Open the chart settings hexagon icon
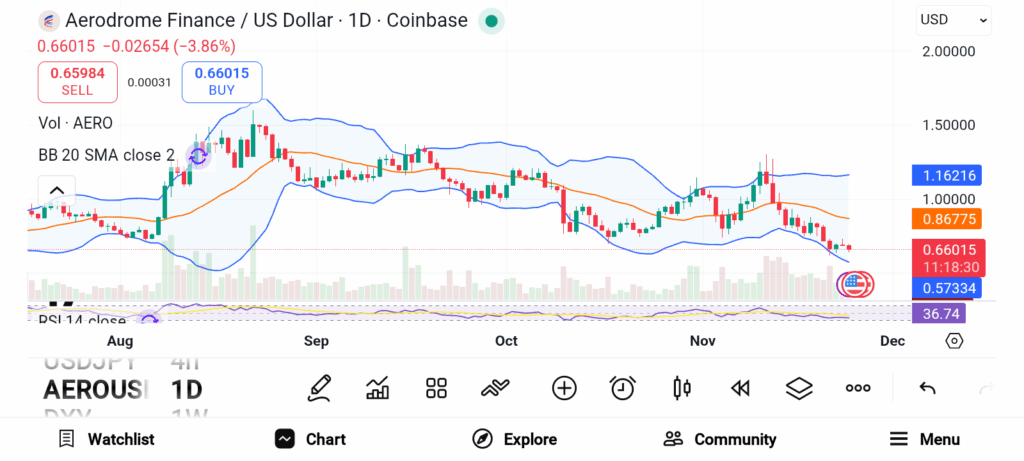This screenshot has height=461, width=1024. 954,341
